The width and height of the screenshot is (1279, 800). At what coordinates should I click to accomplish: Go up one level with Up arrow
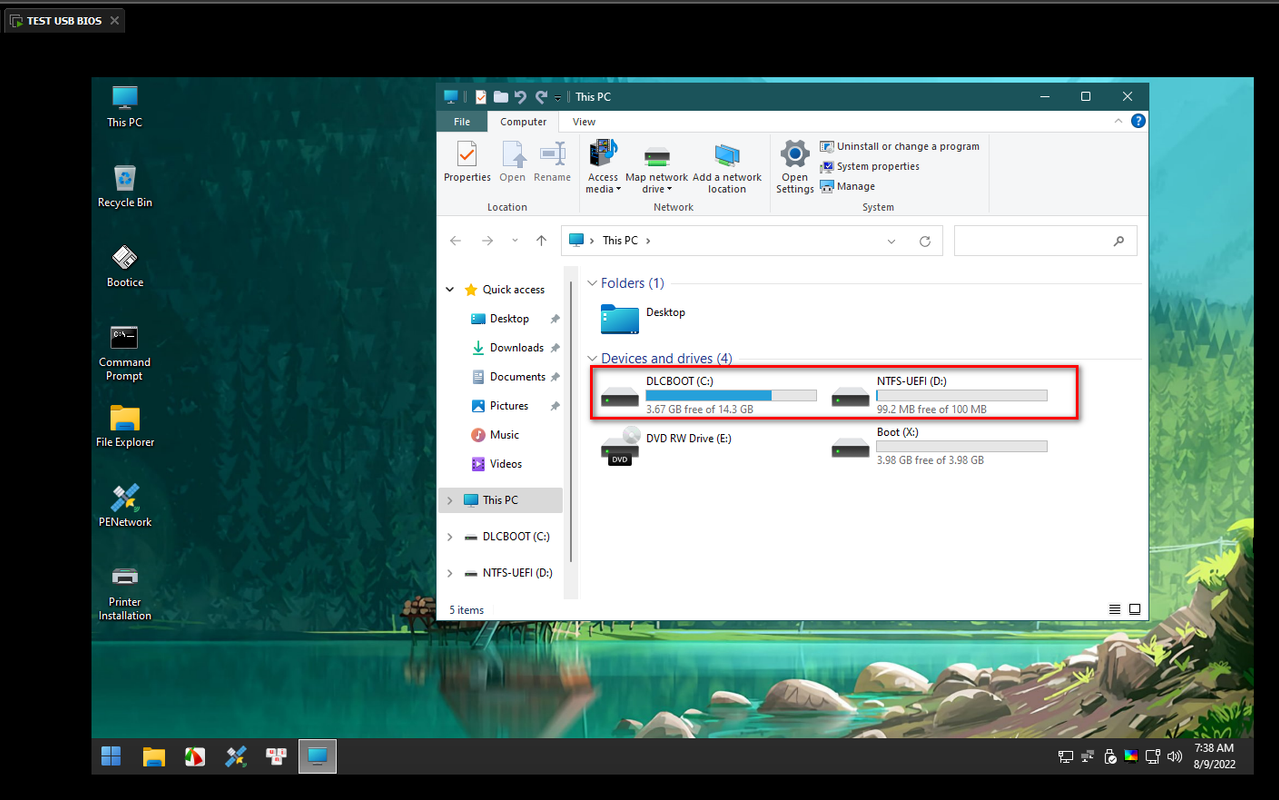coord(541,241)
